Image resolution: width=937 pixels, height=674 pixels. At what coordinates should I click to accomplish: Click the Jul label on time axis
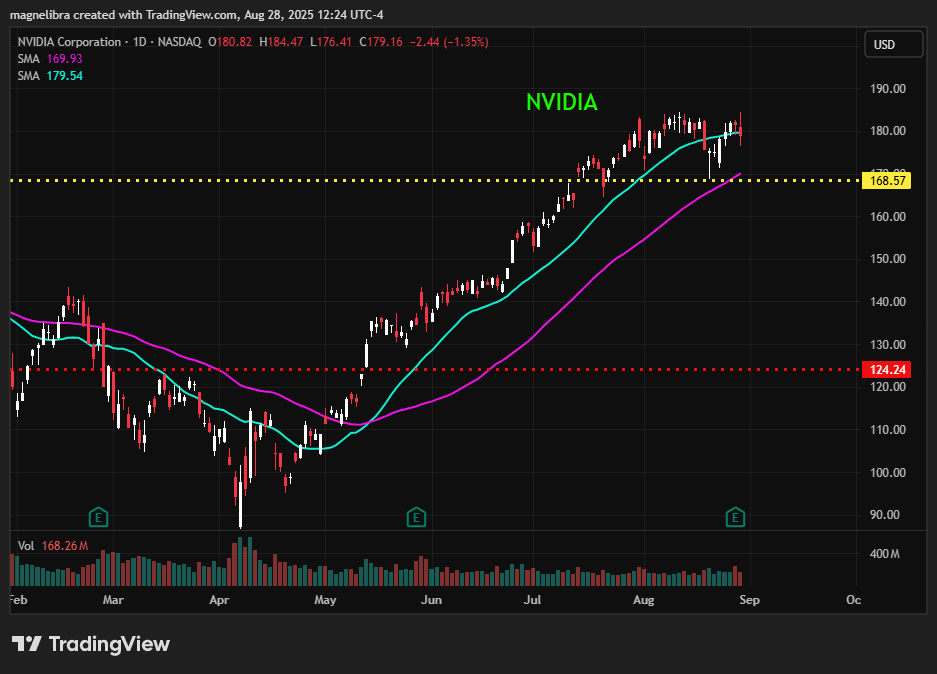pos(532,599)
